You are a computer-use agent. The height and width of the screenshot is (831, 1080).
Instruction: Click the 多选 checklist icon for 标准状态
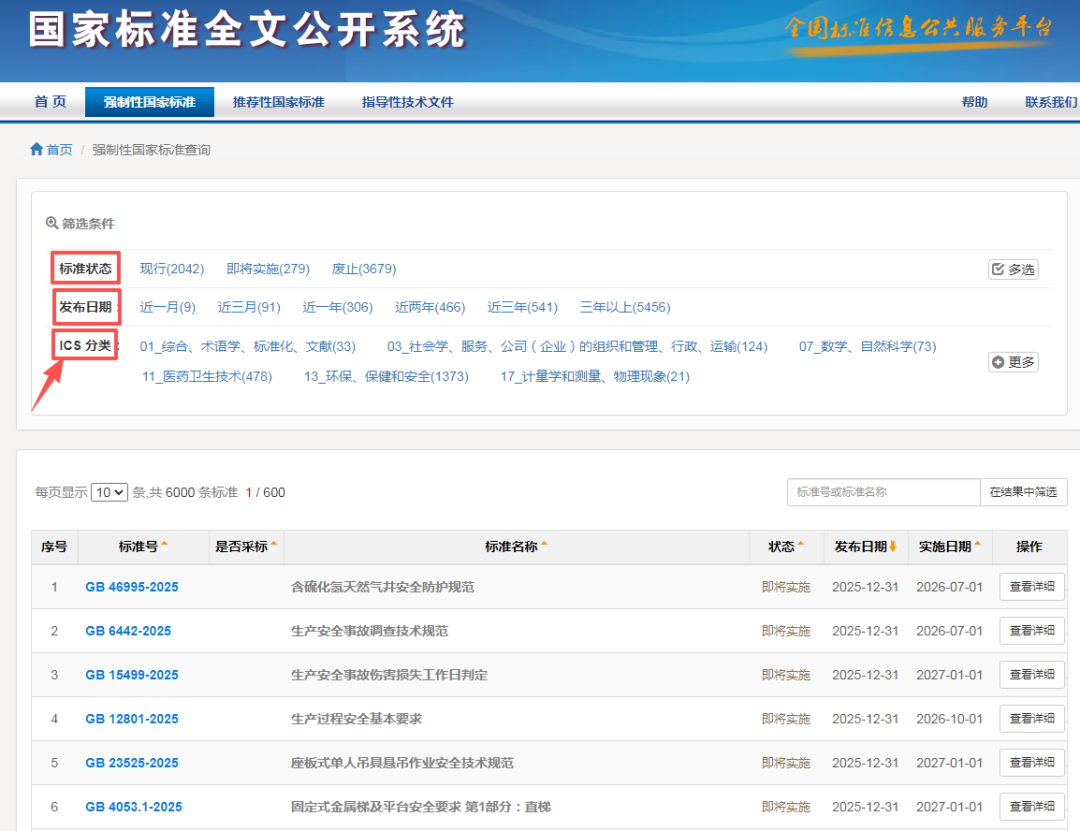(997, 268)
